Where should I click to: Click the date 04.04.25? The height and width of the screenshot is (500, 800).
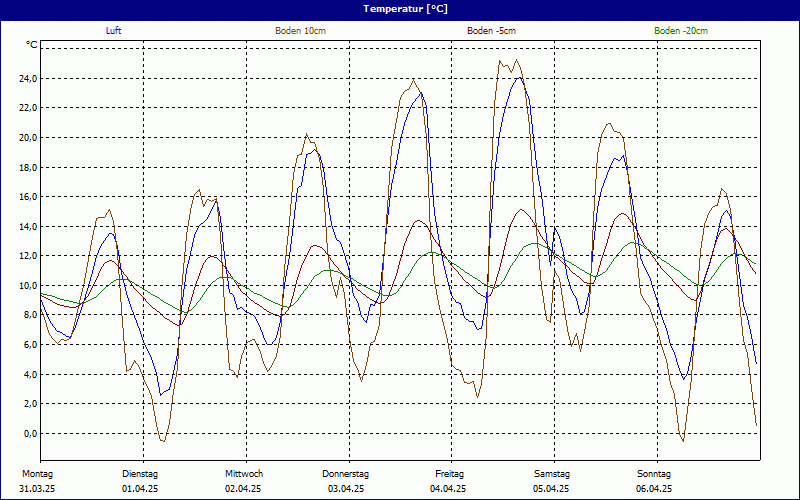(448, 489)
